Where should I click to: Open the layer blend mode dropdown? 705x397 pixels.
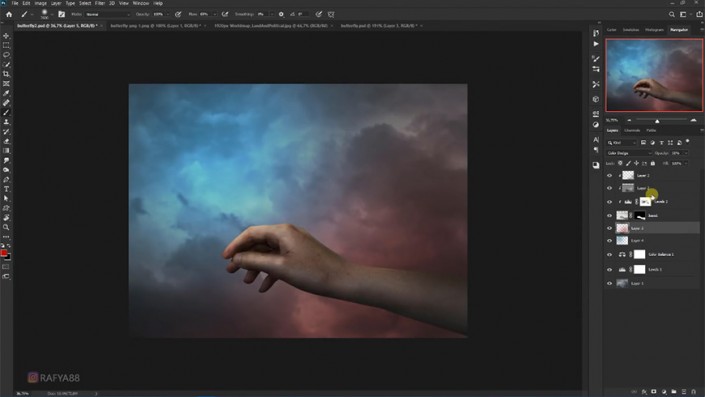(x=629, y=153)
